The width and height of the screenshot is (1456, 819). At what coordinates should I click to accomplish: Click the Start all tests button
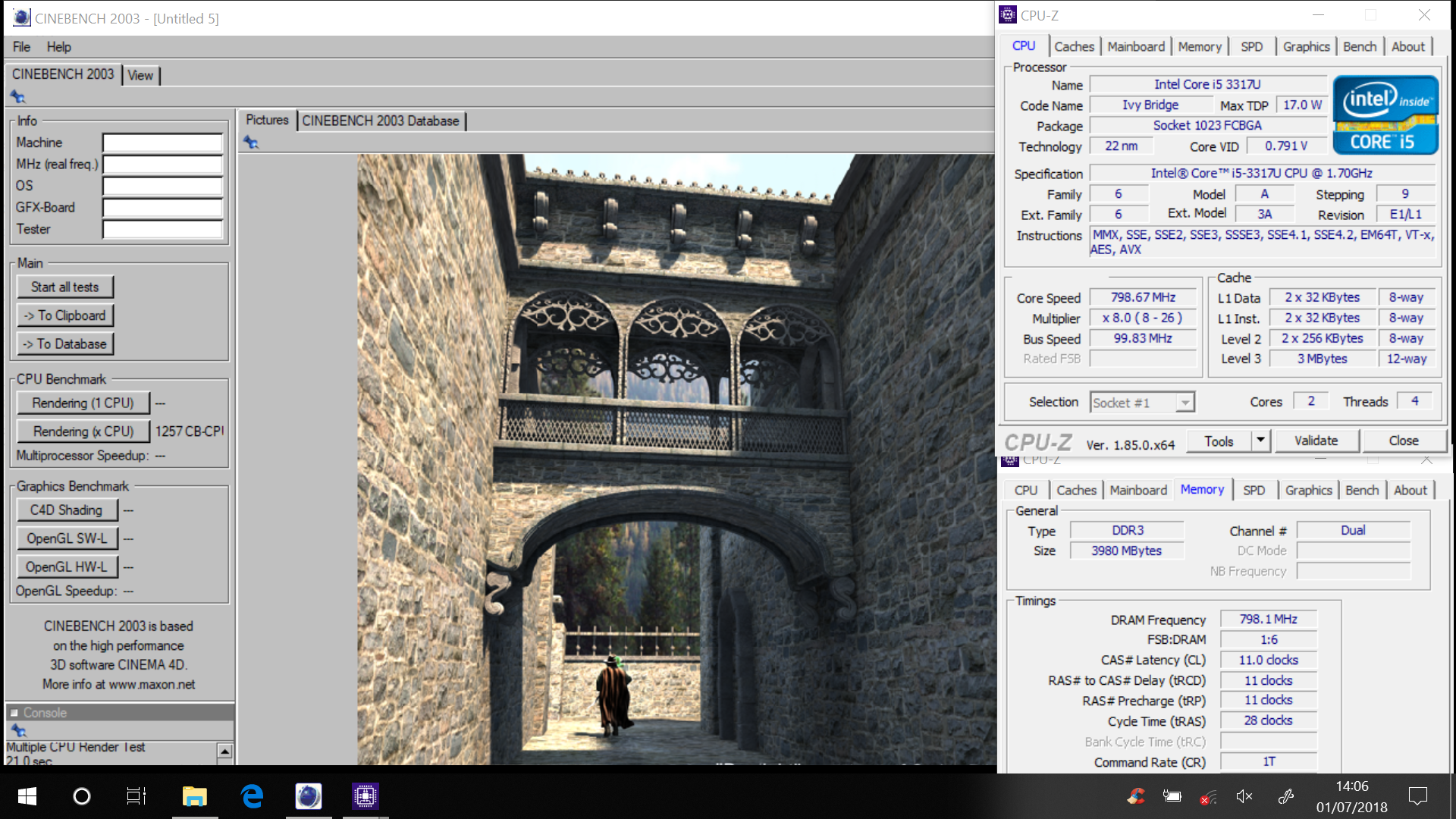point(65,287)
